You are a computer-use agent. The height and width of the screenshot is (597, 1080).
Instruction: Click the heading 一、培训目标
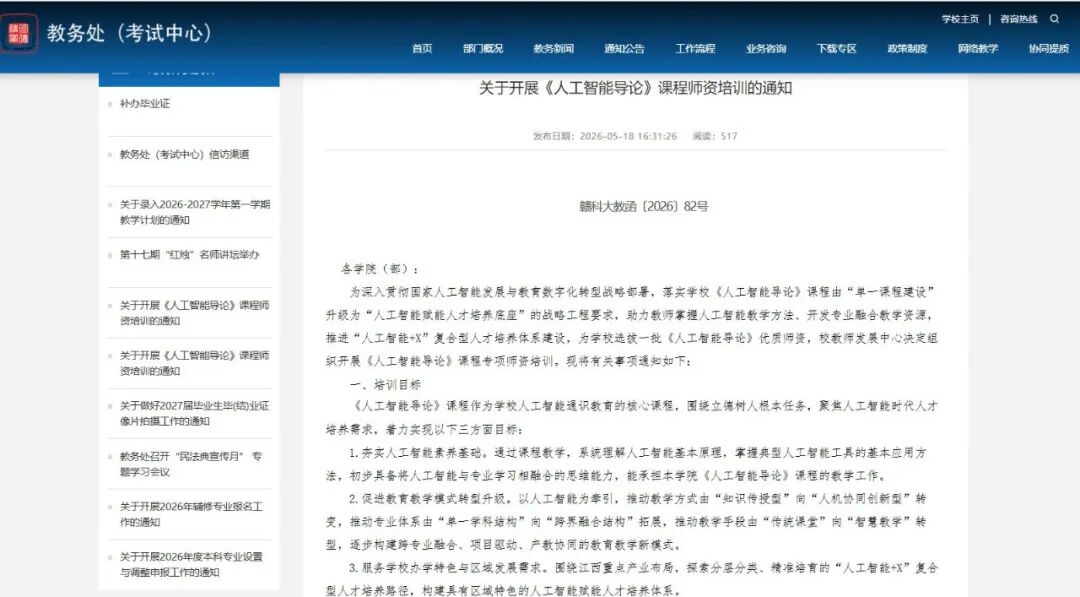tap(385, 384)
